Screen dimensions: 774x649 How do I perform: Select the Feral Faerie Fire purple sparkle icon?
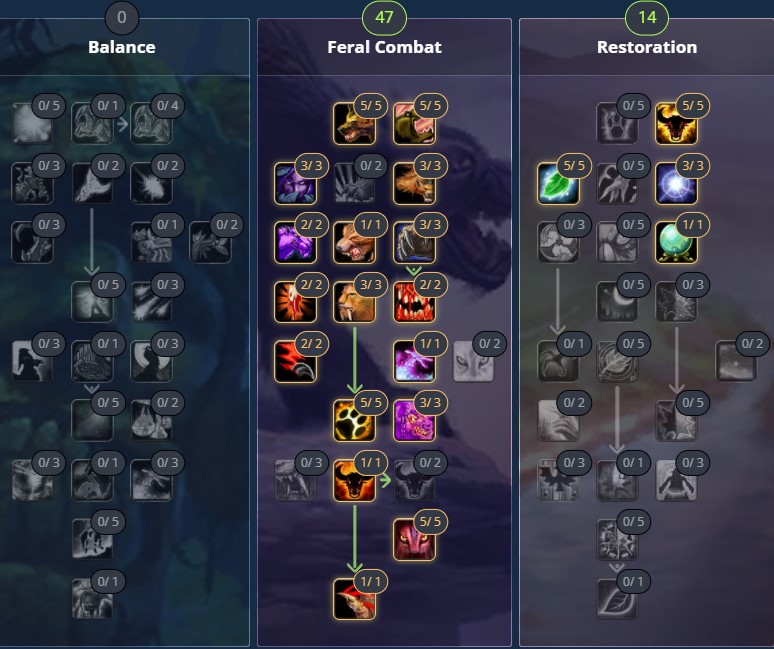(x=414, y=361)
